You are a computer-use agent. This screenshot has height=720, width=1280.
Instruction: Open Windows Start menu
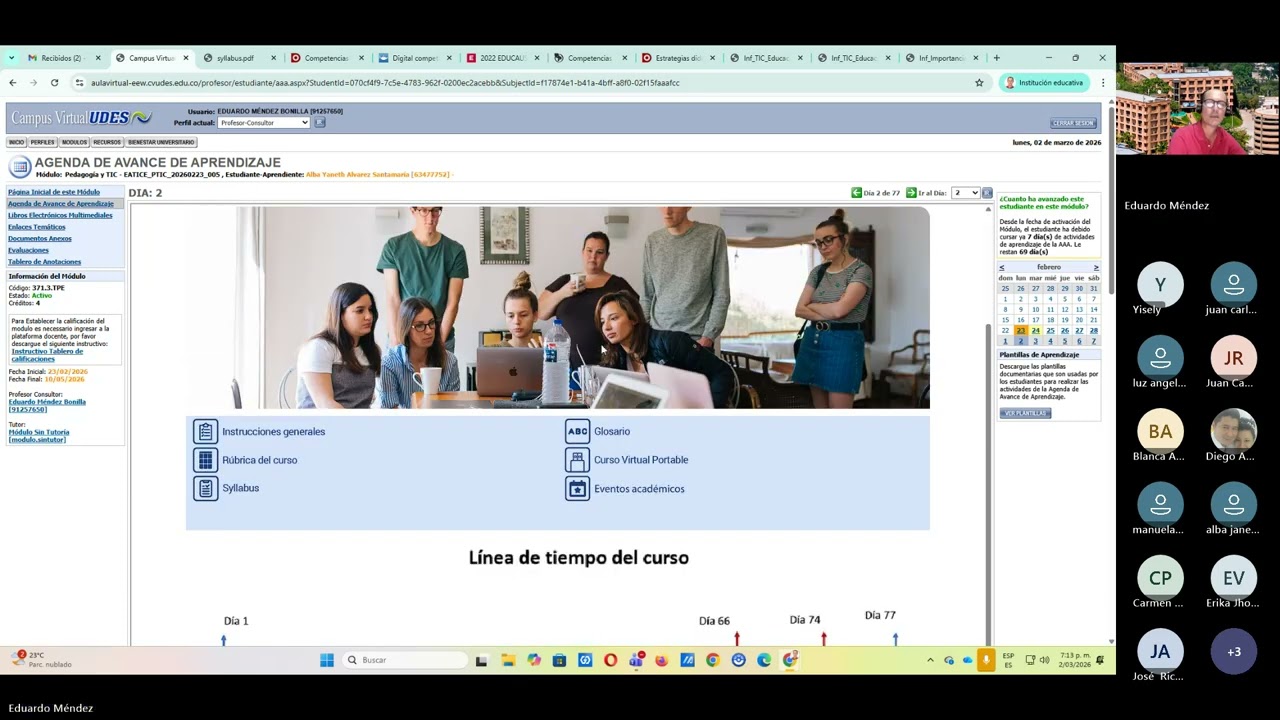pos(327,660)
